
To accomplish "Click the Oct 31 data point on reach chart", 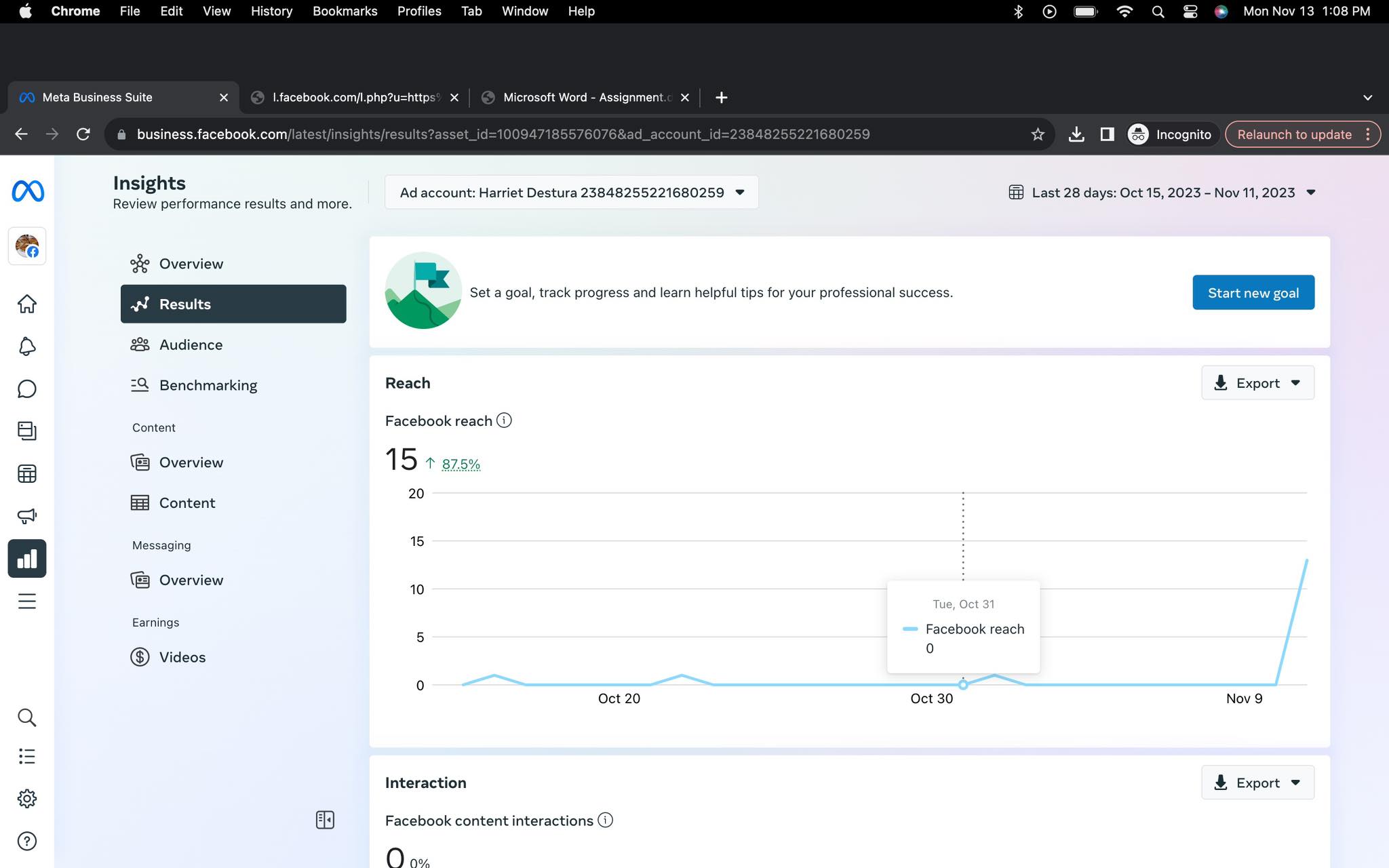I will (962, 684).
